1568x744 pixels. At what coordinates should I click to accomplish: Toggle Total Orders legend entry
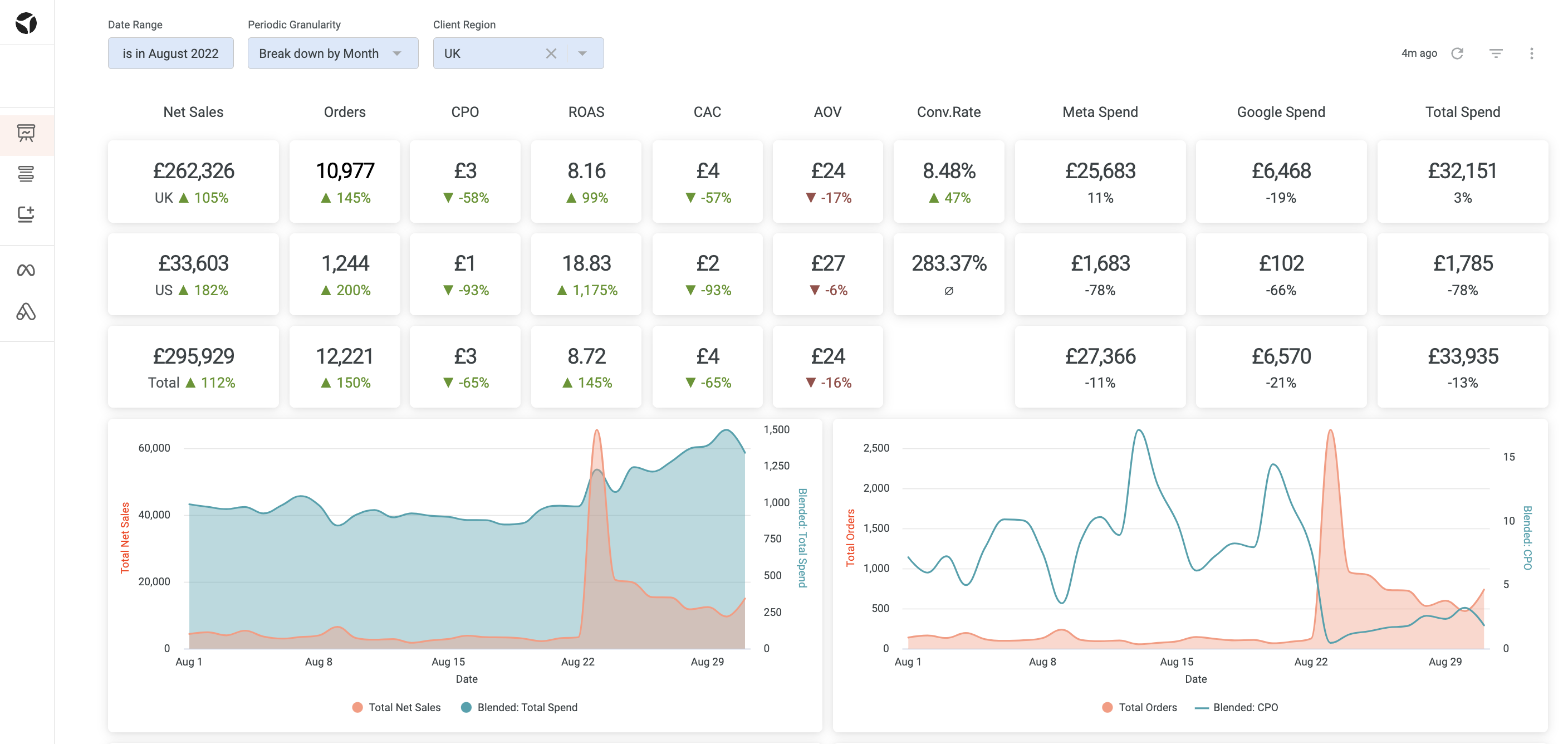[1139, 707]
